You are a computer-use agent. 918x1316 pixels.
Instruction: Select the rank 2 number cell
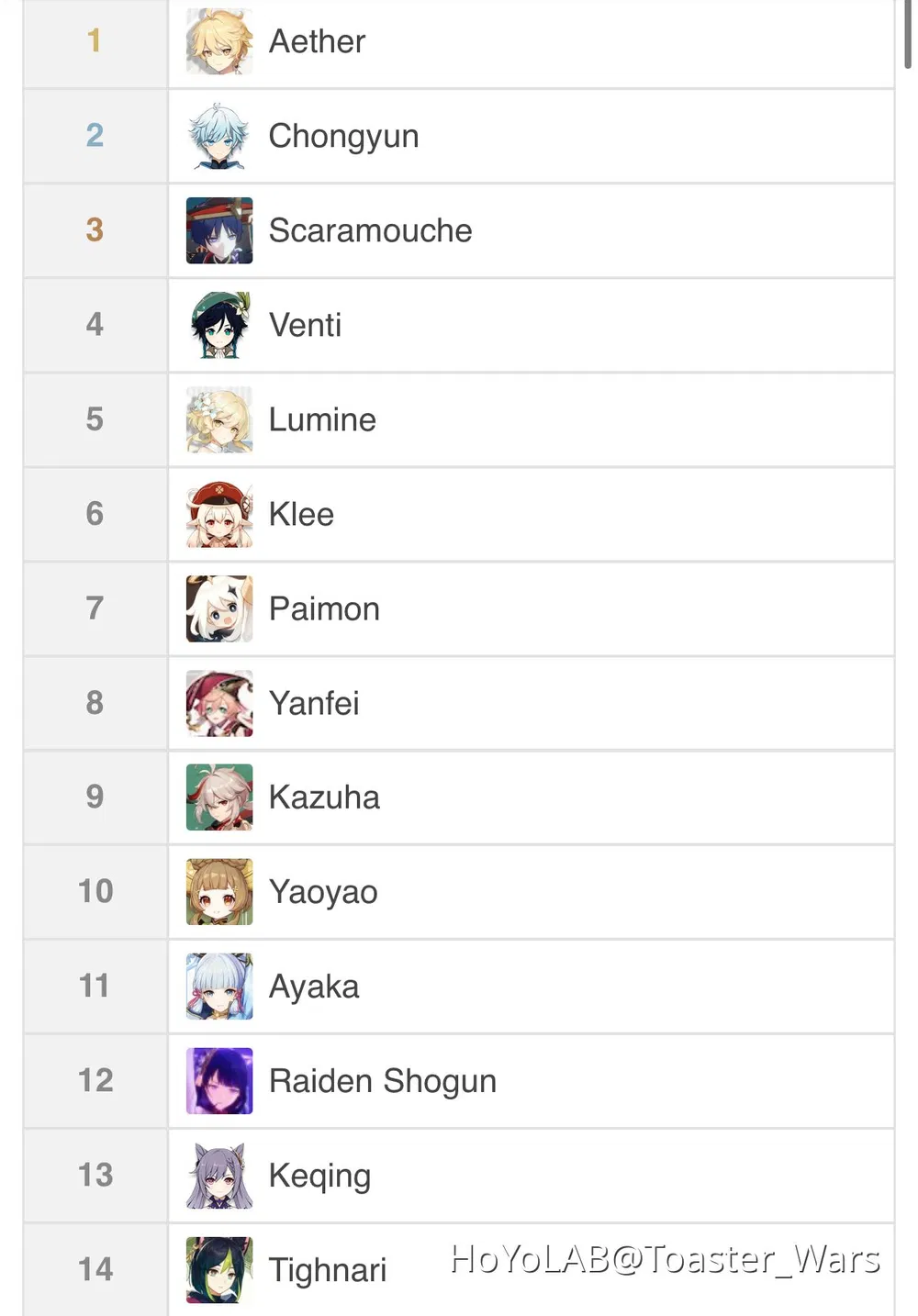point(95,136)
